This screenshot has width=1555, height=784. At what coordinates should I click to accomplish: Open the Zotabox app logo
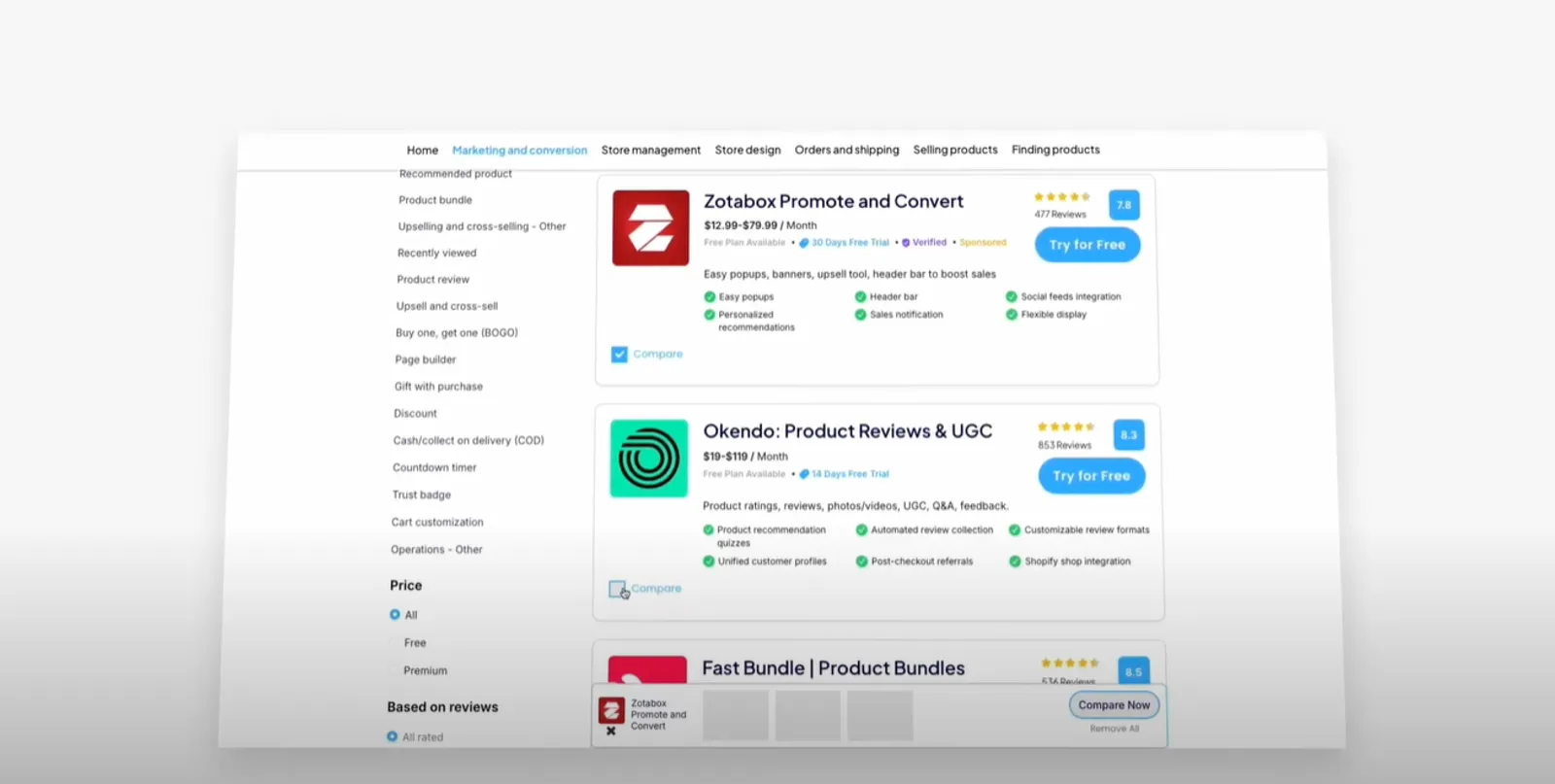650,228
